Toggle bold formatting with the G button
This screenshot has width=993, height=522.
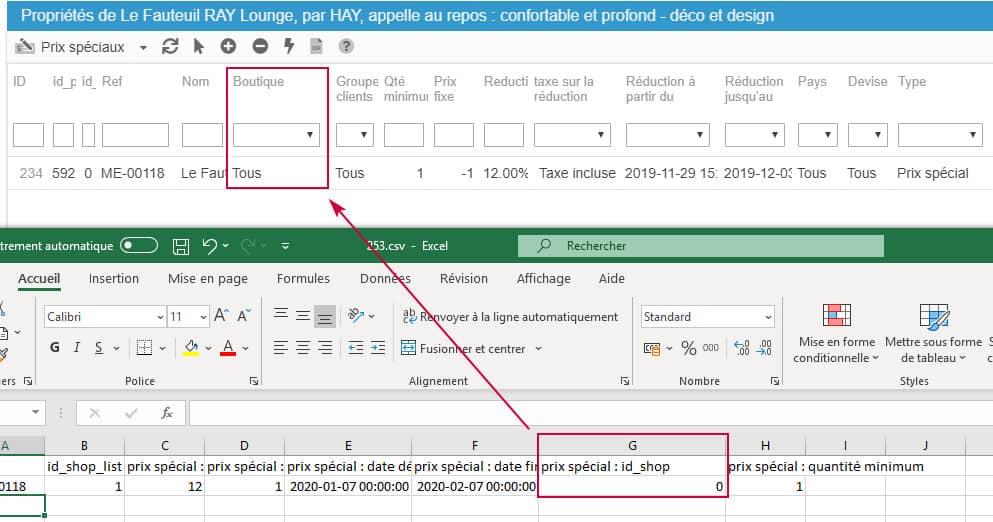click(54, 348)
